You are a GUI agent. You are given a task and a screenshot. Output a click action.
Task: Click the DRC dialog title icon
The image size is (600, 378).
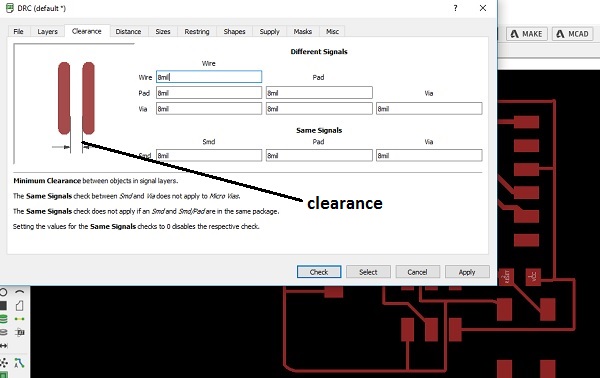10,8
